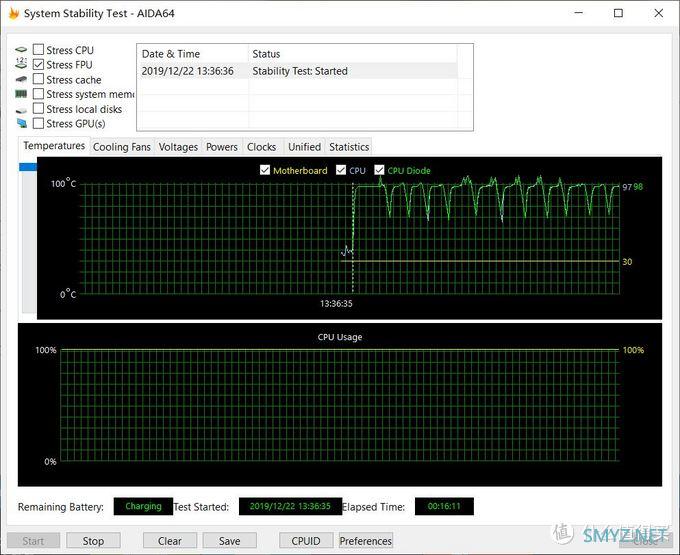Click the Elapsed Time value 00:16:11
680x555 pixels.
pos(444,506)
